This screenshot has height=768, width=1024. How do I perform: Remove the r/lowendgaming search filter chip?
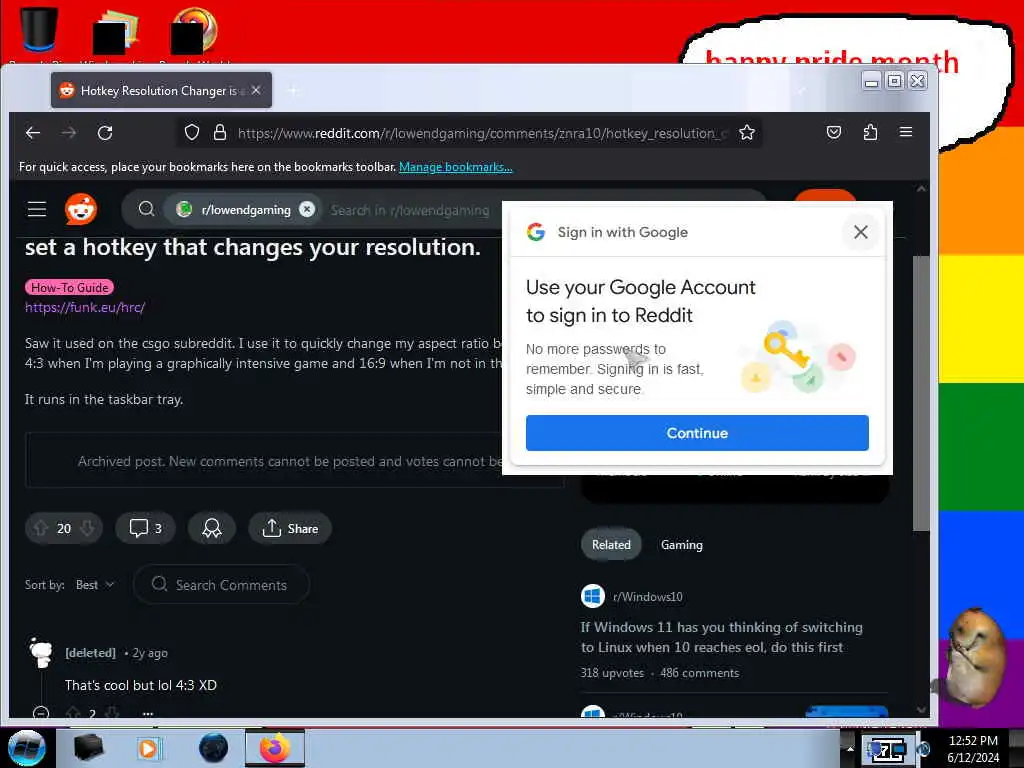(x=307, y=209)
